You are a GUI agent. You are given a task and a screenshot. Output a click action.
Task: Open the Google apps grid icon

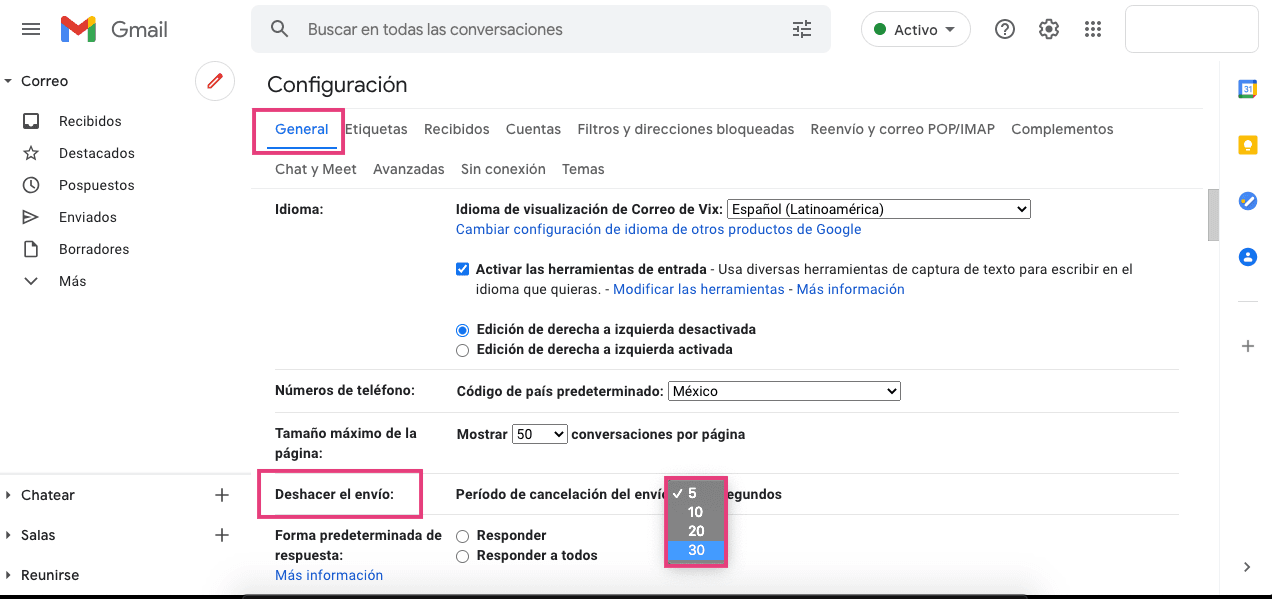point(1093,30)
